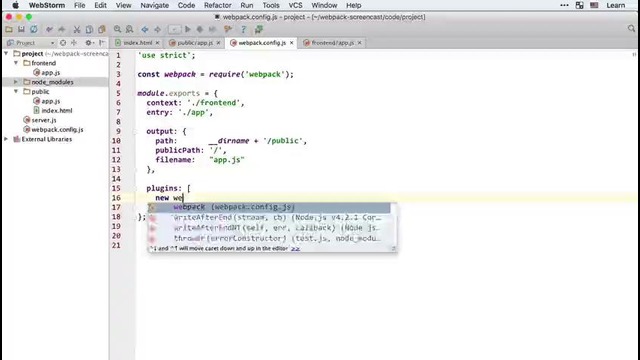Click the Save All toolbar icon
This screenshot has height=360, width=640.
21,29
